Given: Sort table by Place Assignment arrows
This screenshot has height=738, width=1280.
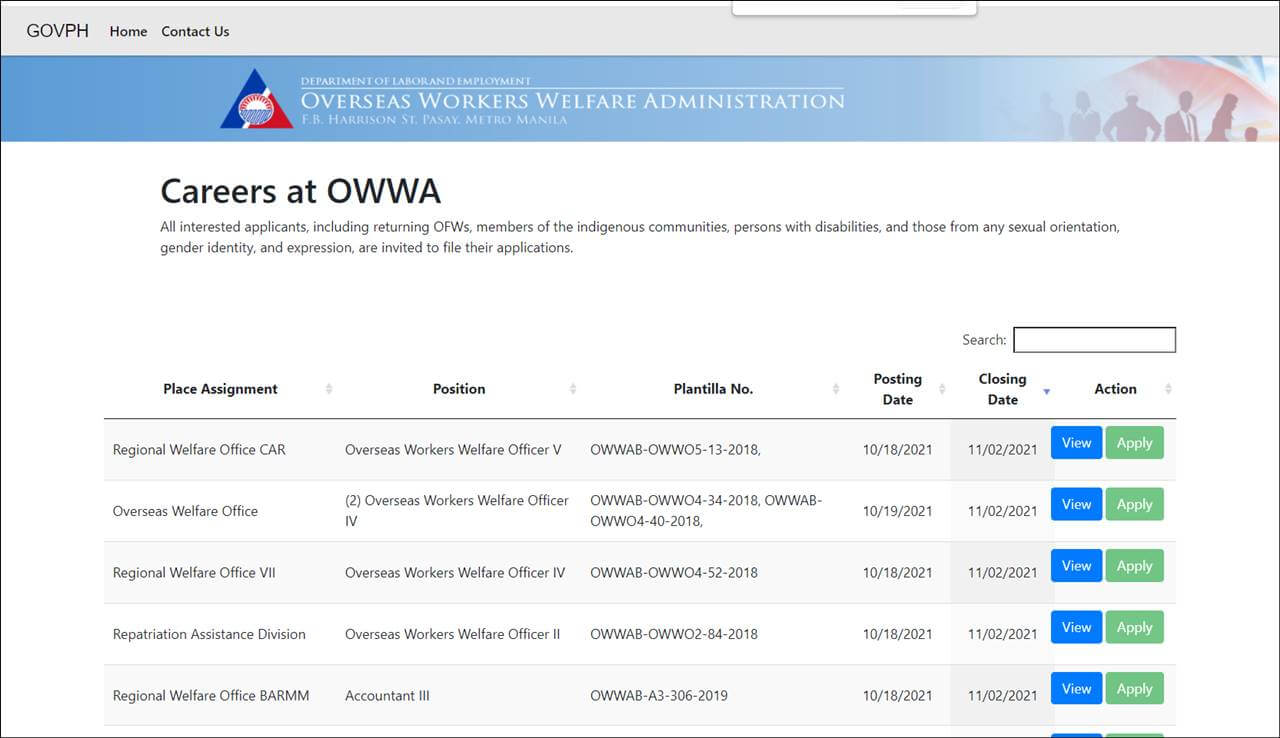Looking at the screenshot, I should (x=329, y=389).
